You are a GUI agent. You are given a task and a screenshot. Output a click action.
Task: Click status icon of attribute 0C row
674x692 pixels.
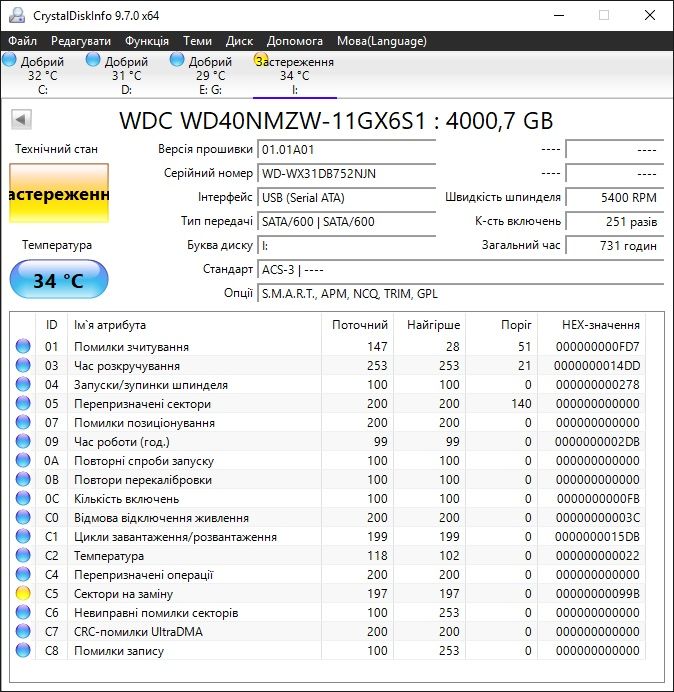[23, 498]
